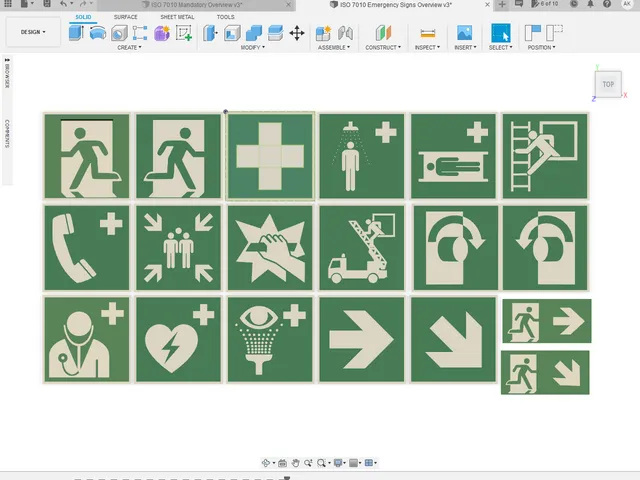Expand the BROWSER side panel
The width and height of the screenshot is (640, 480).
[x=7, y=73]
